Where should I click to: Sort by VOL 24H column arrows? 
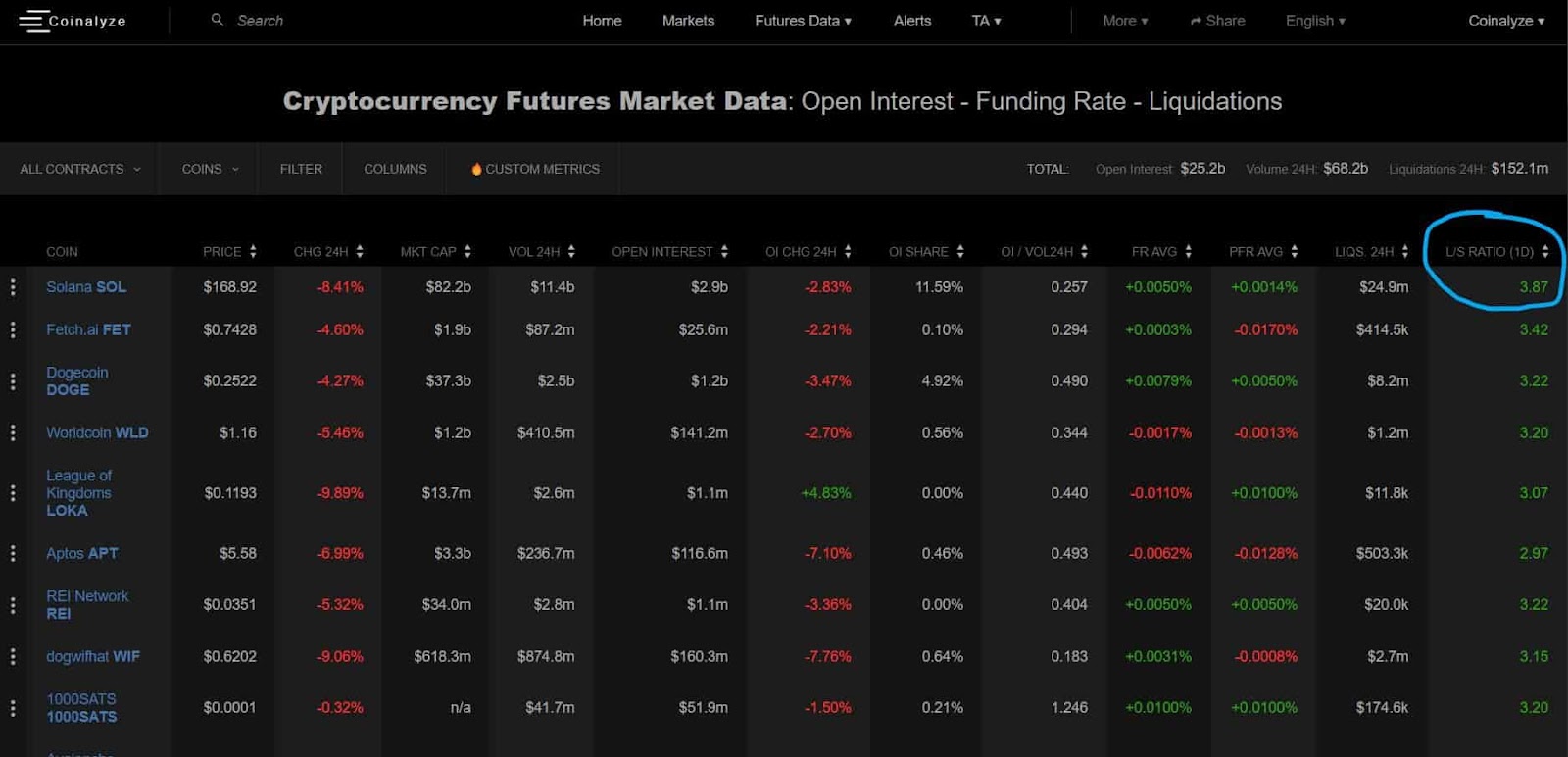click(571, 252)
